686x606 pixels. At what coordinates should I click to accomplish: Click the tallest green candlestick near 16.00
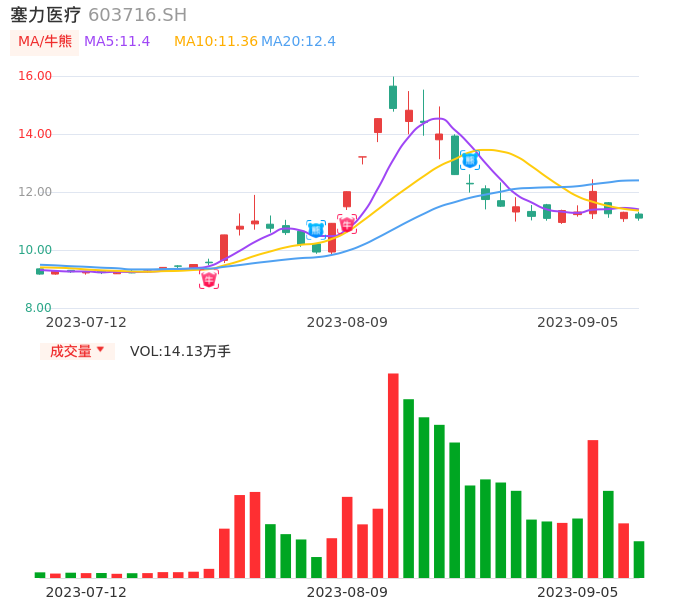393,97
